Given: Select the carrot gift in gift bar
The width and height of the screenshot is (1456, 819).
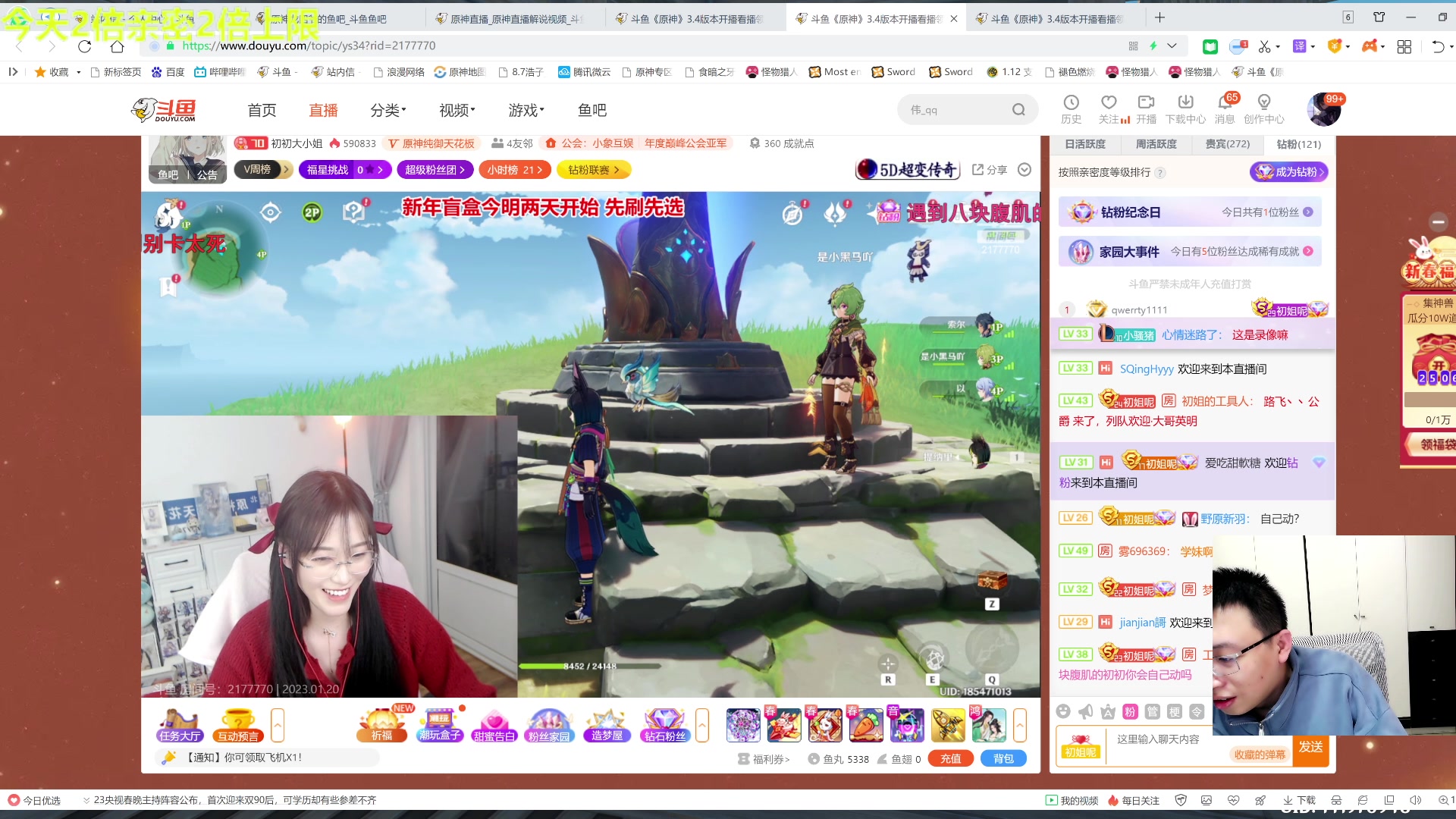Looking at the screenshot, I should click(866, 725).
